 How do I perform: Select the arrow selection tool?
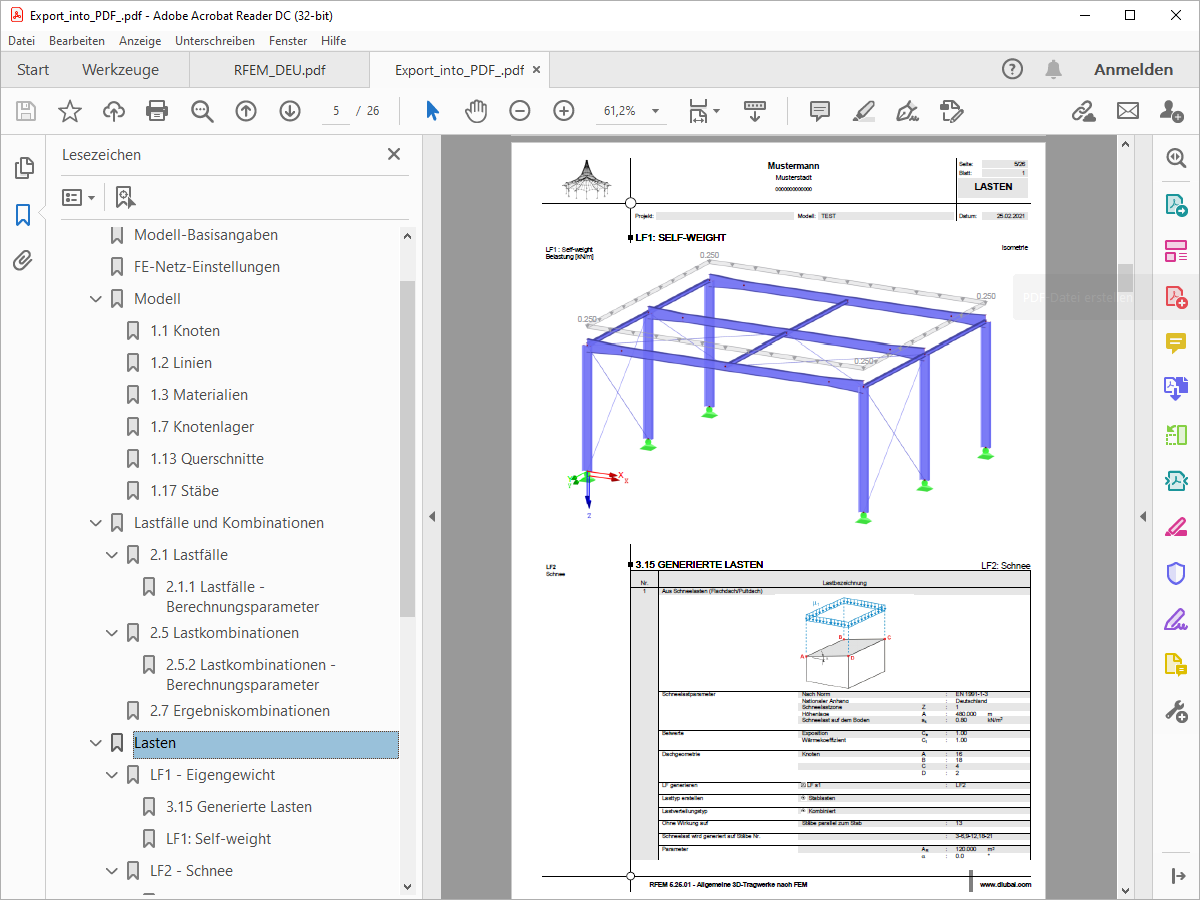point(432,111)
